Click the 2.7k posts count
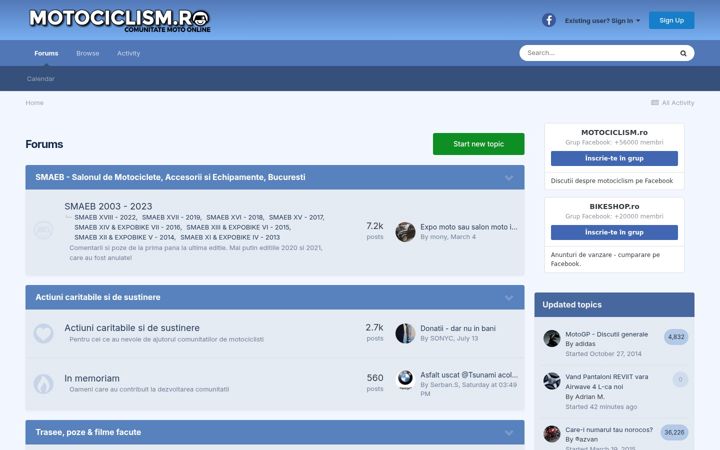720x450 pixels. pos(375,327)
